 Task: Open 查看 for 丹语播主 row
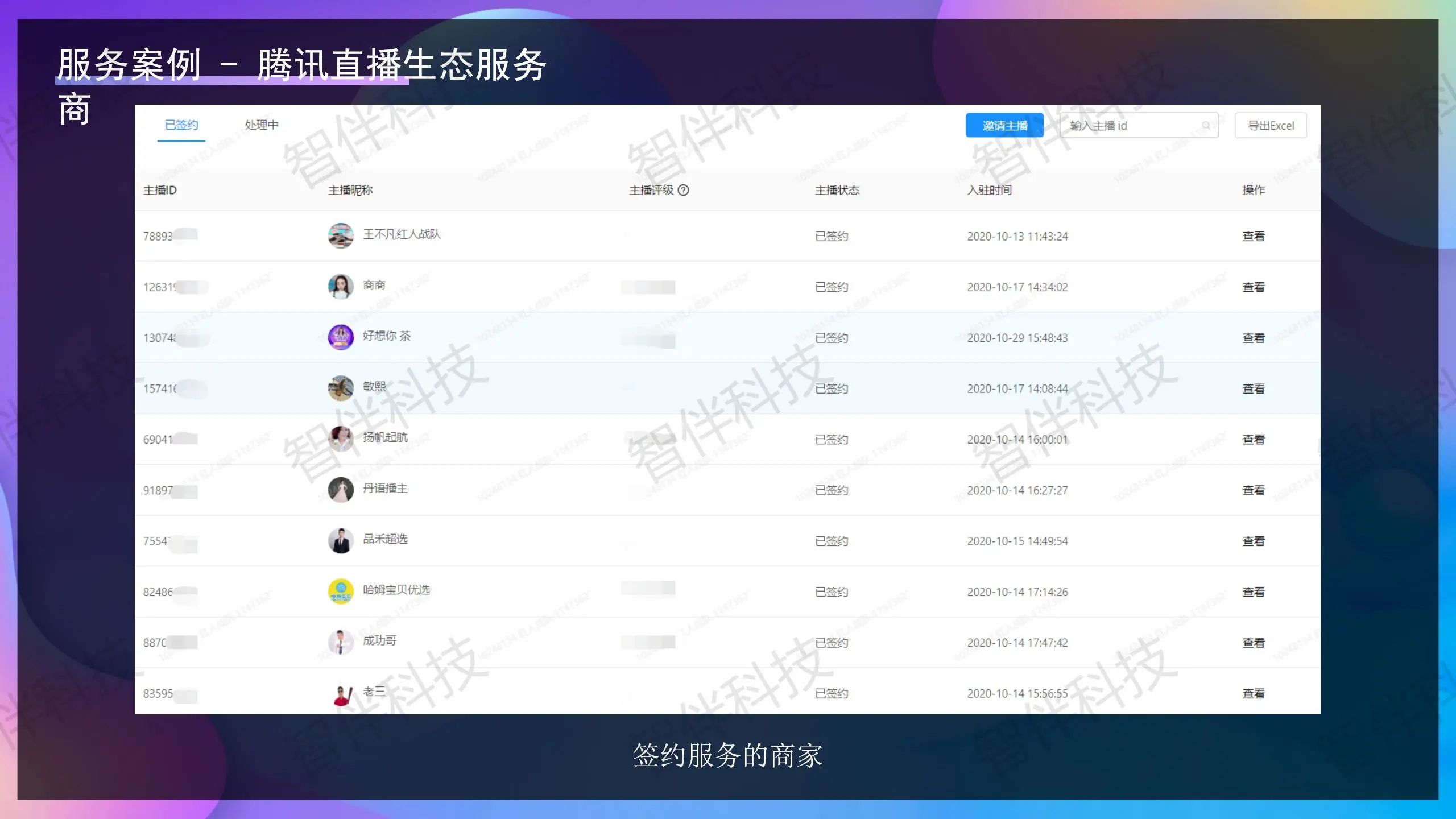pos(1253,490)
